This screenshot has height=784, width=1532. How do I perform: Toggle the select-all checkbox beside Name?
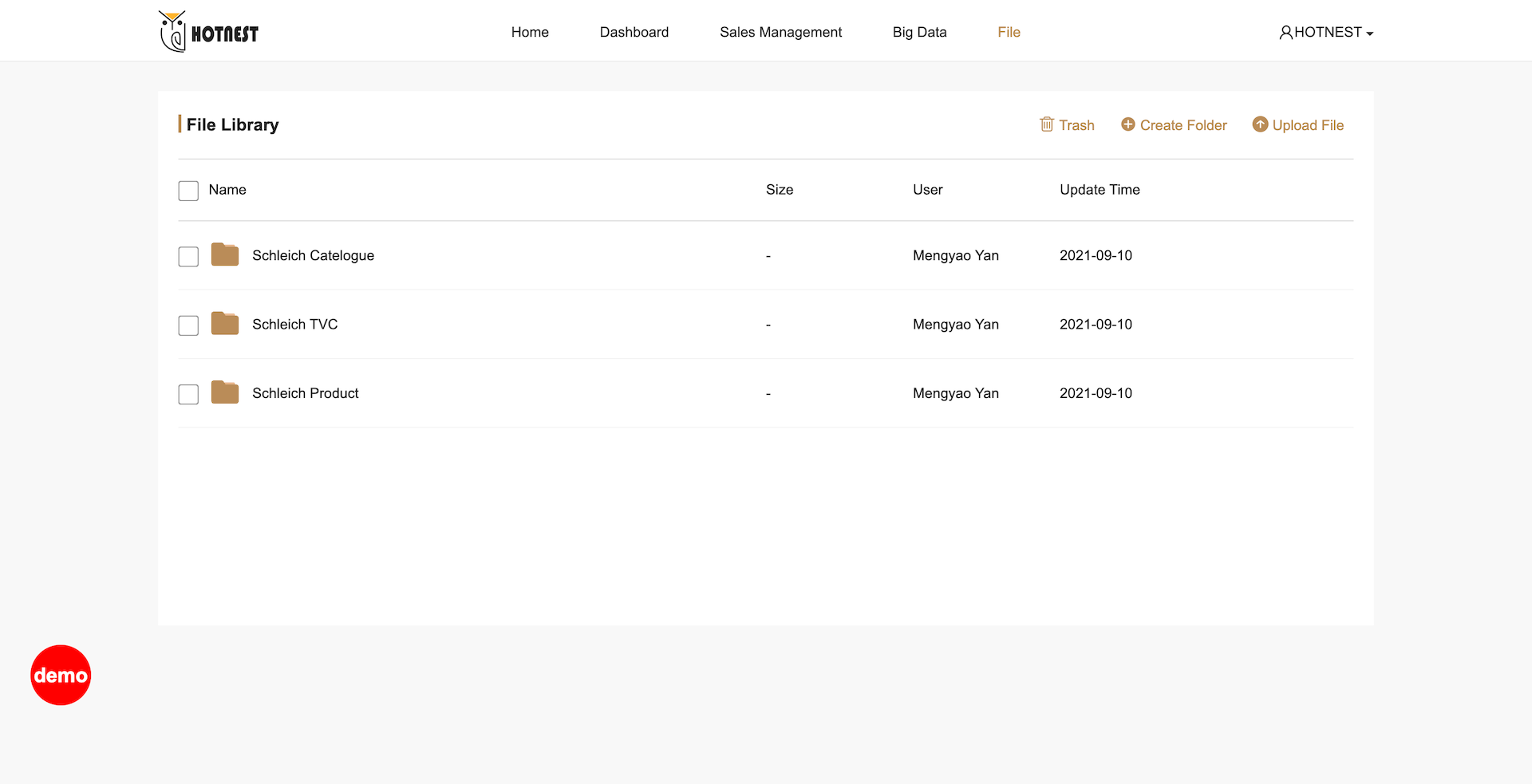click(188, 191)
